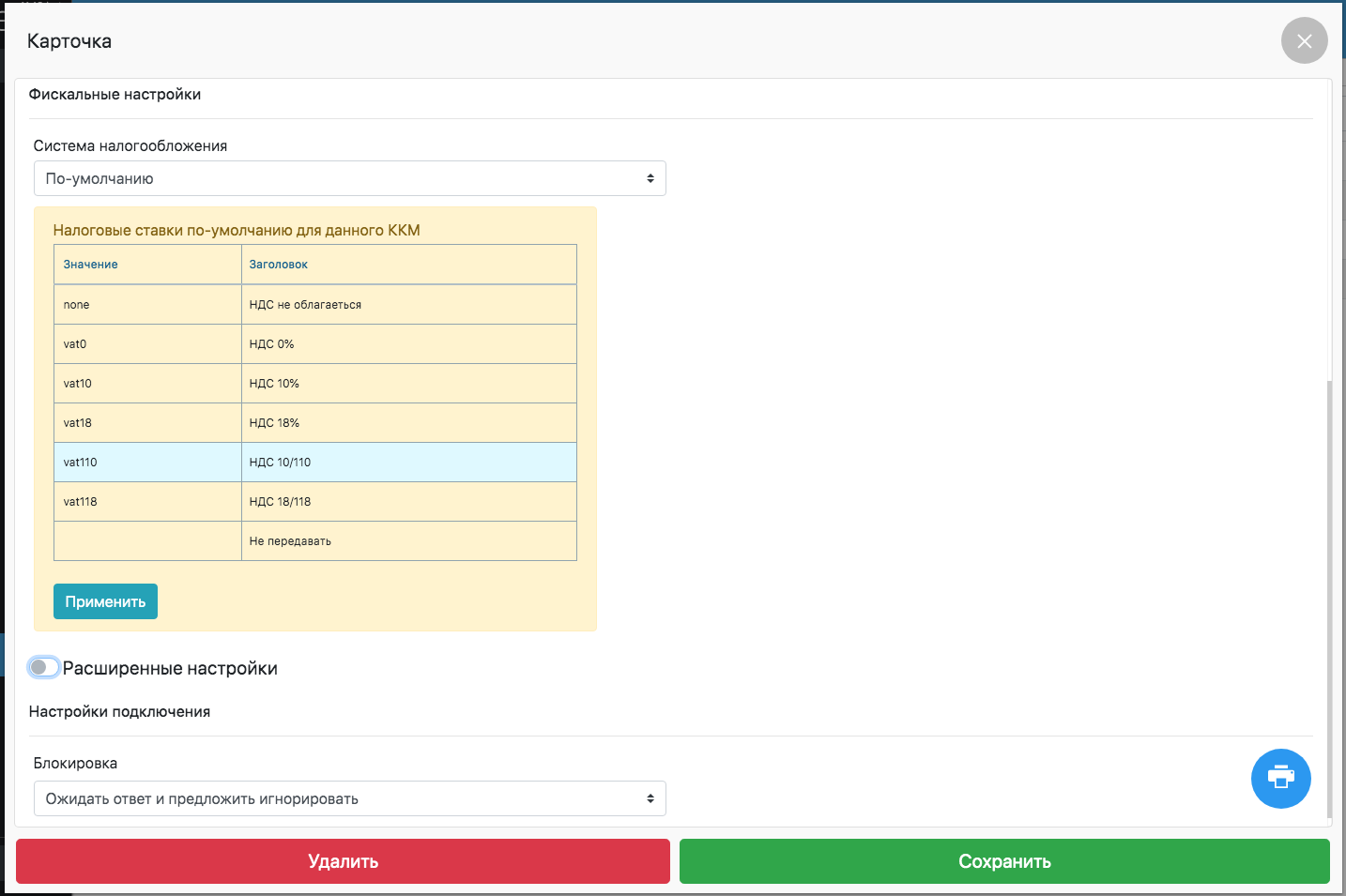Image resolution: width=1346 pixels, height=896 pixels.
Task: Expand the Блокировка dropdown
Action: point(349,798)
